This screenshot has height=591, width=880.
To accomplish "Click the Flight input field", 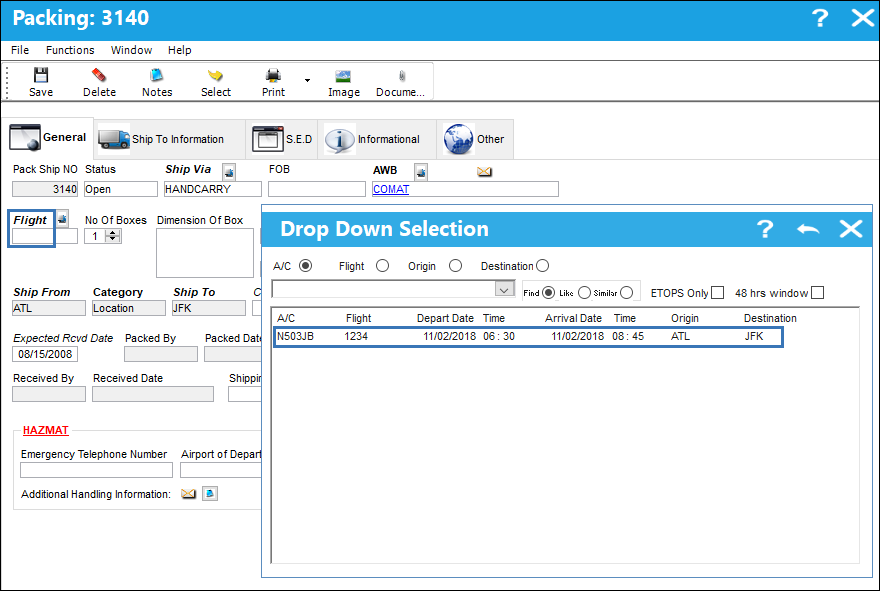I will 45,237.
